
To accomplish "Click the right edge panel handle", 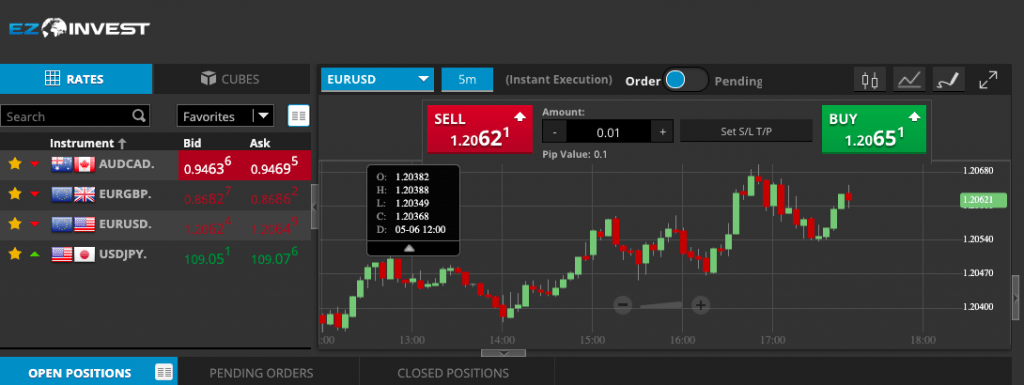I will [x=1016, y=298].
